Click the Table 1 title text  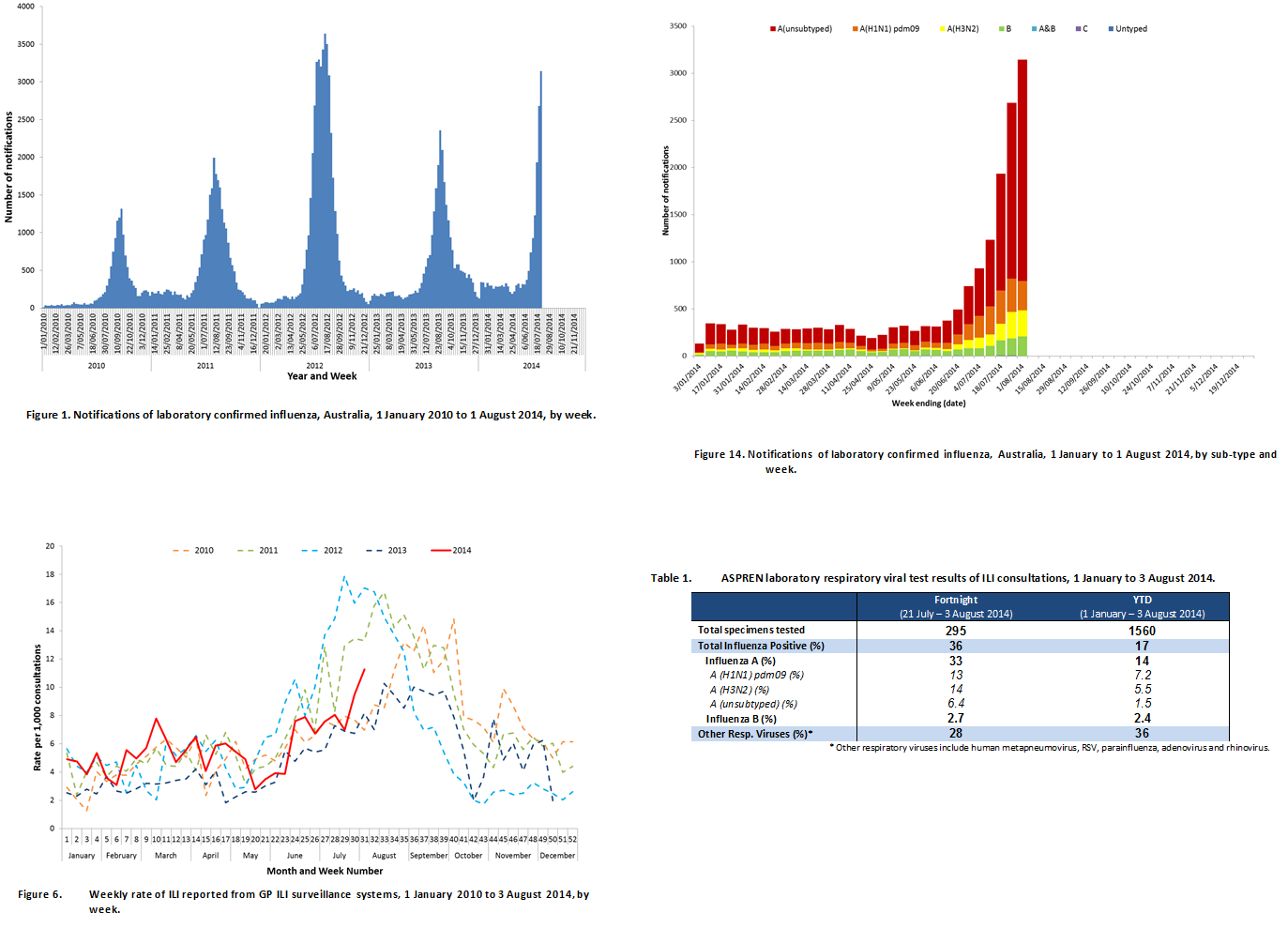(x=932, y=578)
